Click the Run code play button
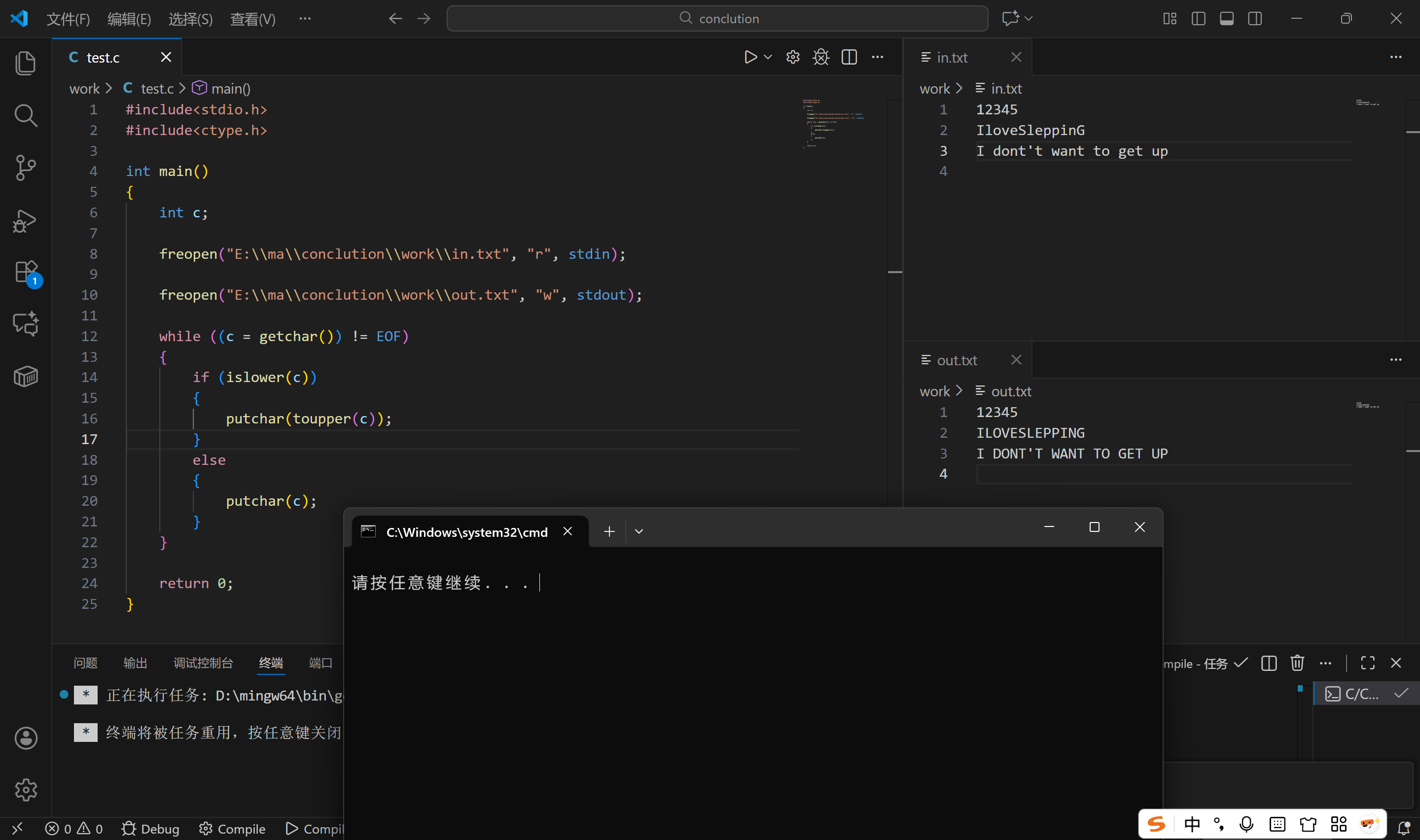1420x840 pixels. (x=750, y=57)
